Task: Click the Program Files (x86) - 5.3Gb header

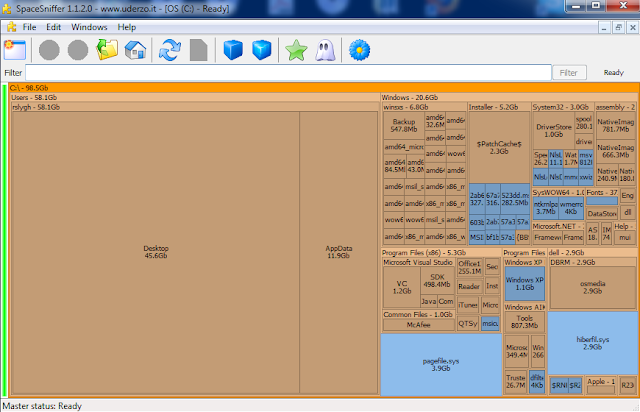Action: click(x=441, y=253)
